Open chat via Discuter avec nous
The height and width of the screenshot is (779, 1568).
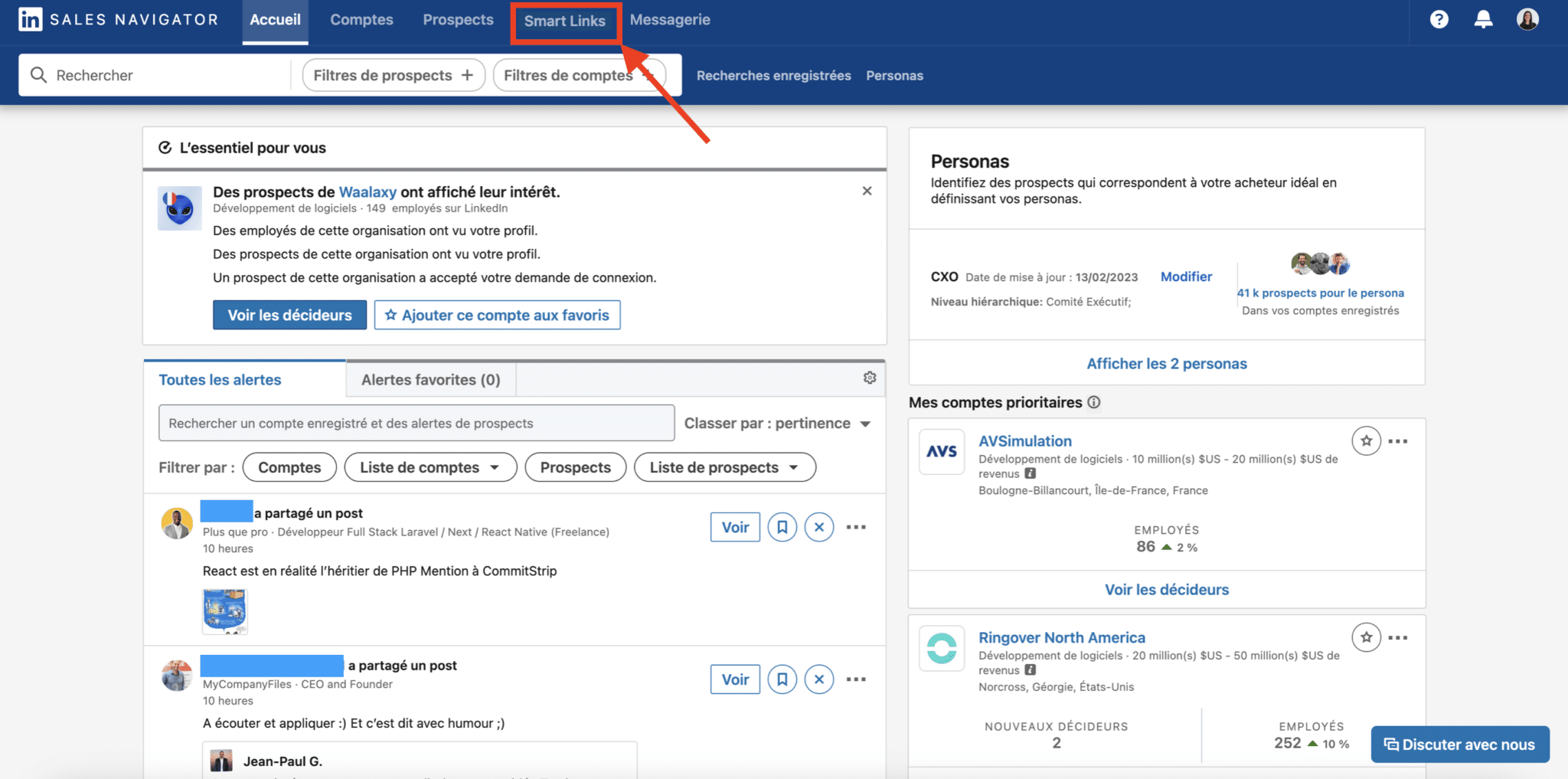point(1459,744)
